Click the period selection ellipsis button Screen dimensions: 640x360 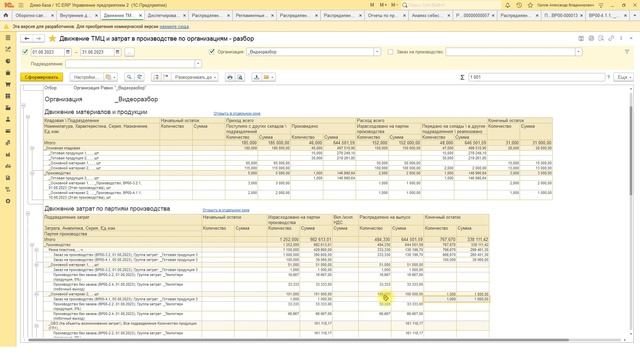(129, 52)
